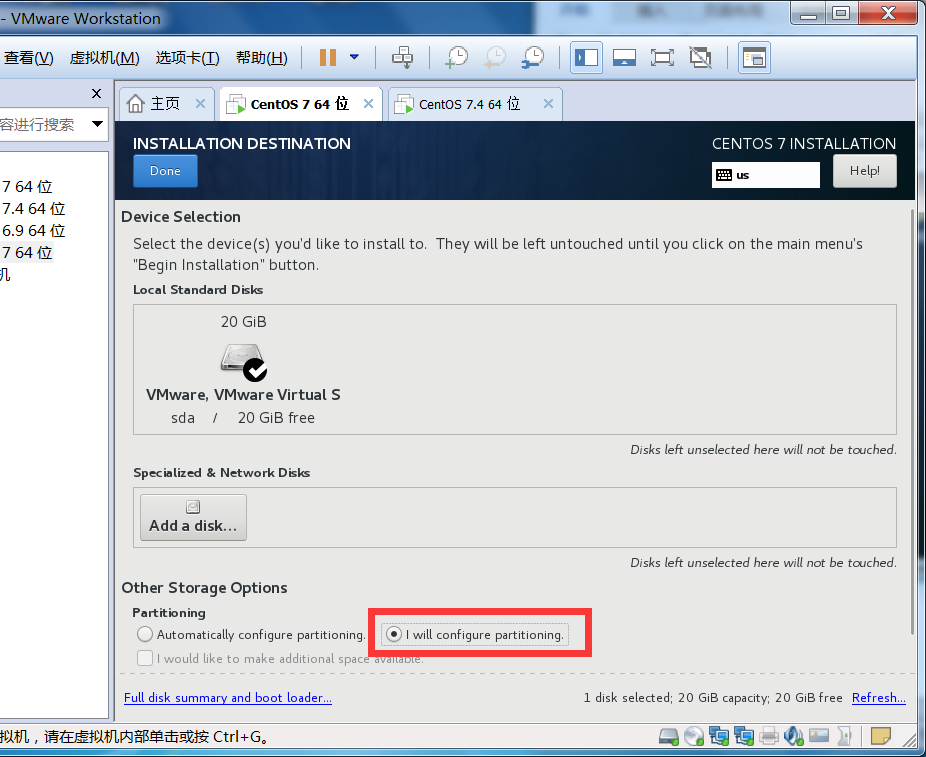The height and width of the screenshot is (757, 926).
Task: Click the network adapter icon beside the CD/DVD icon
Action: click(719, 736)
